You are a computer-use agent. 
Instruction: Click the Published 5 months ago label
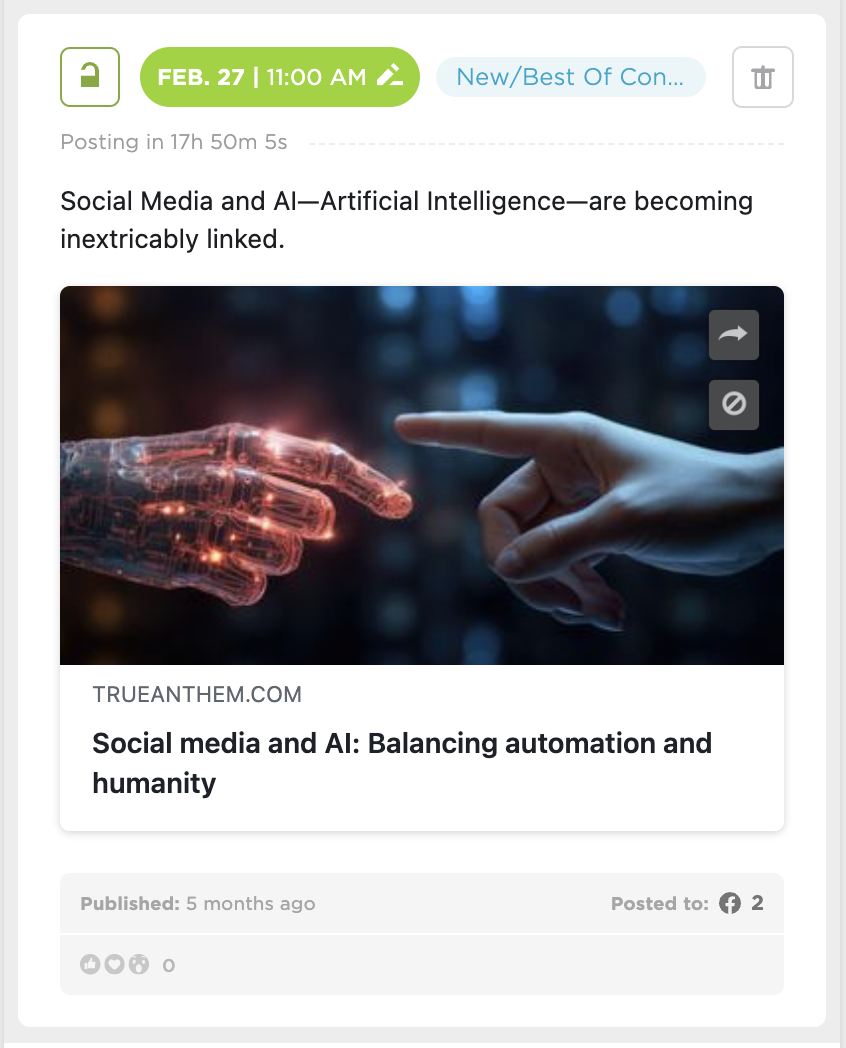click(198, 904)
